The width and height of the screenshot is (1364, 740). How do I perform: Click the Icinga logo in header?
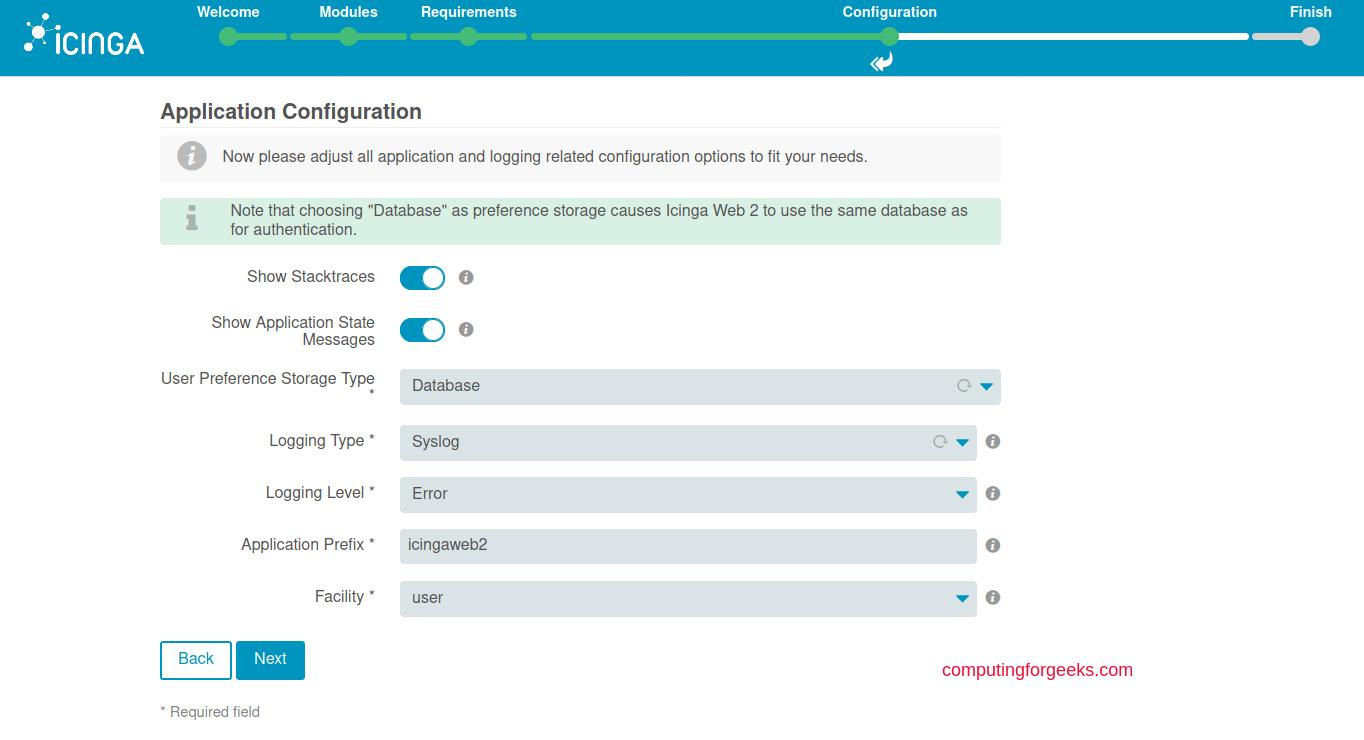(84, 36)
